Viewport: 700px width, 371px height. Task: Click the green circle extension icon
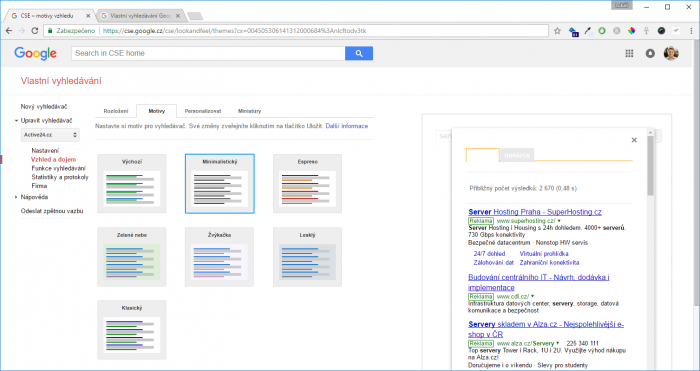pyautogui.click(x=602, y=31)
